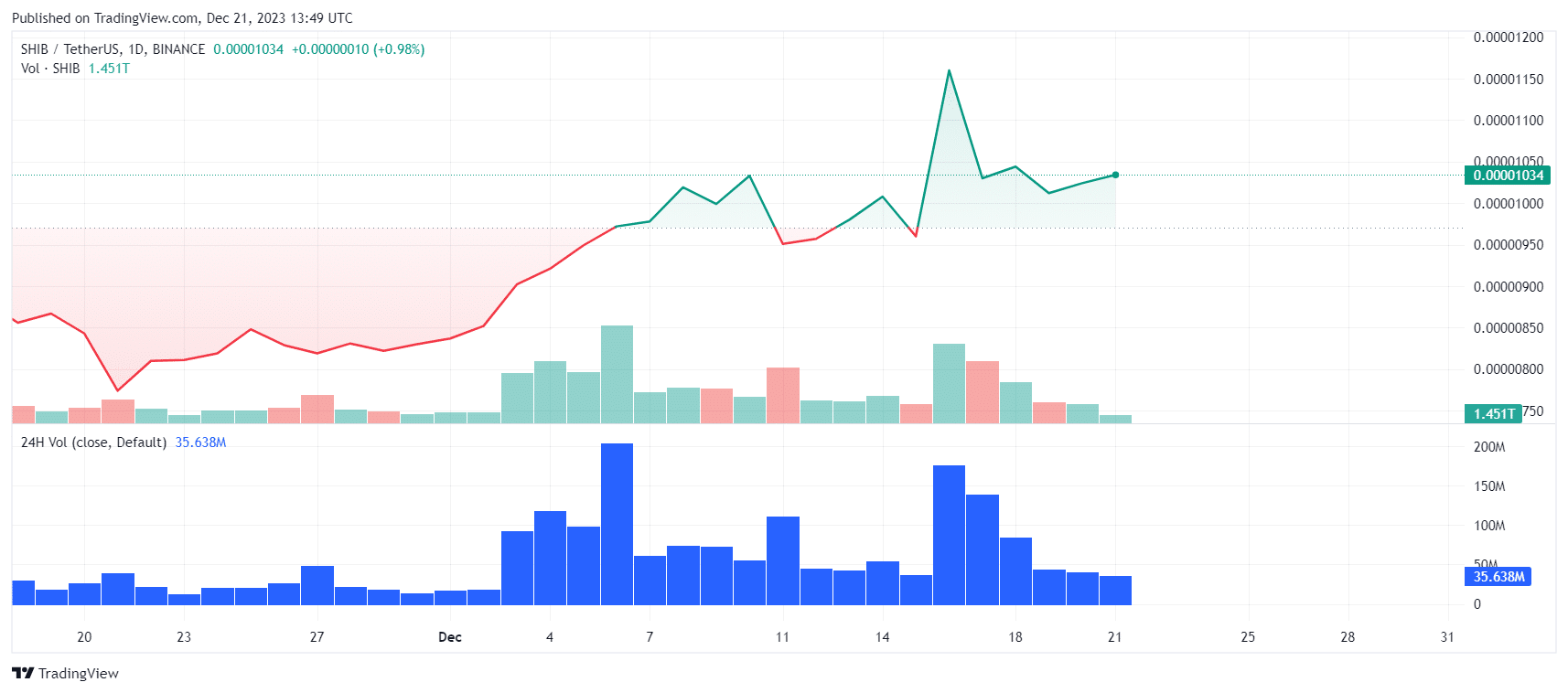Click the current price label 0.00001034
The image size is (1568, 693).
click(x=1508, y=176)
